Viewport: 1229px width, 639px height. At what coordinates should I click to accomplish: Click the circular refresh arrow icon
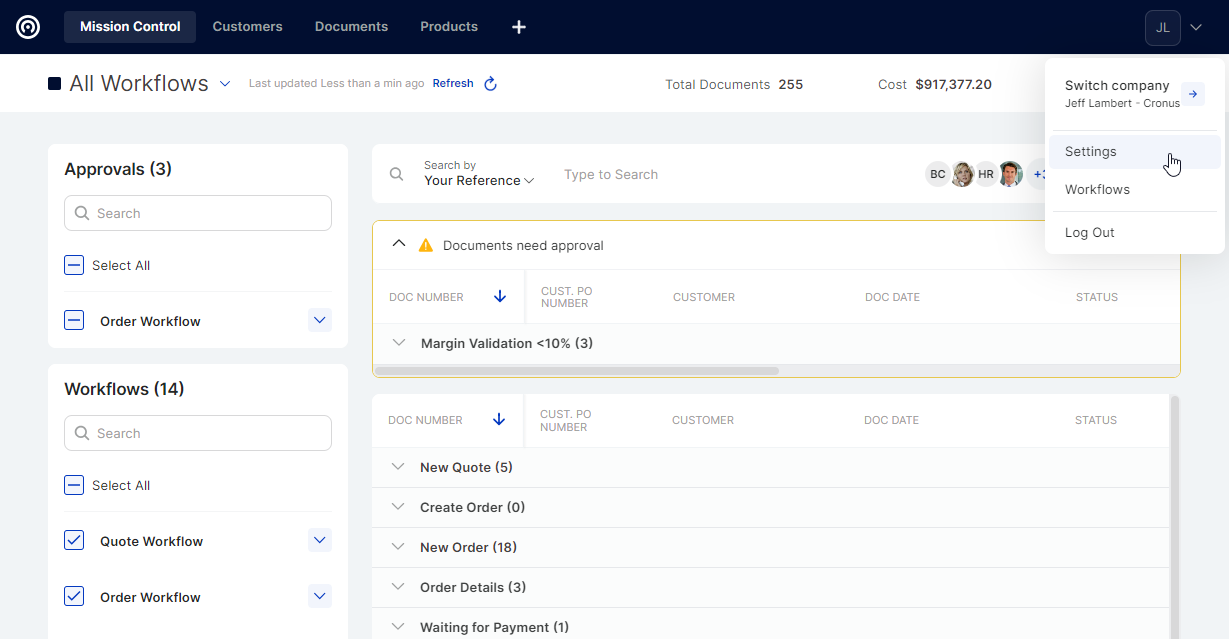pos(490,84)
